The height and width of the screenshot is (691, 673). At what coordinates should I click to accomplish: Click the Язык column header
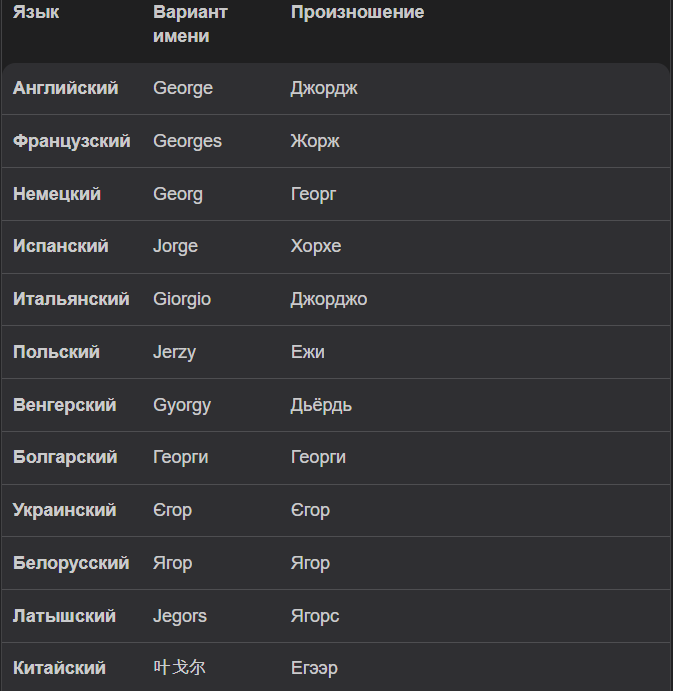[36, 12]
